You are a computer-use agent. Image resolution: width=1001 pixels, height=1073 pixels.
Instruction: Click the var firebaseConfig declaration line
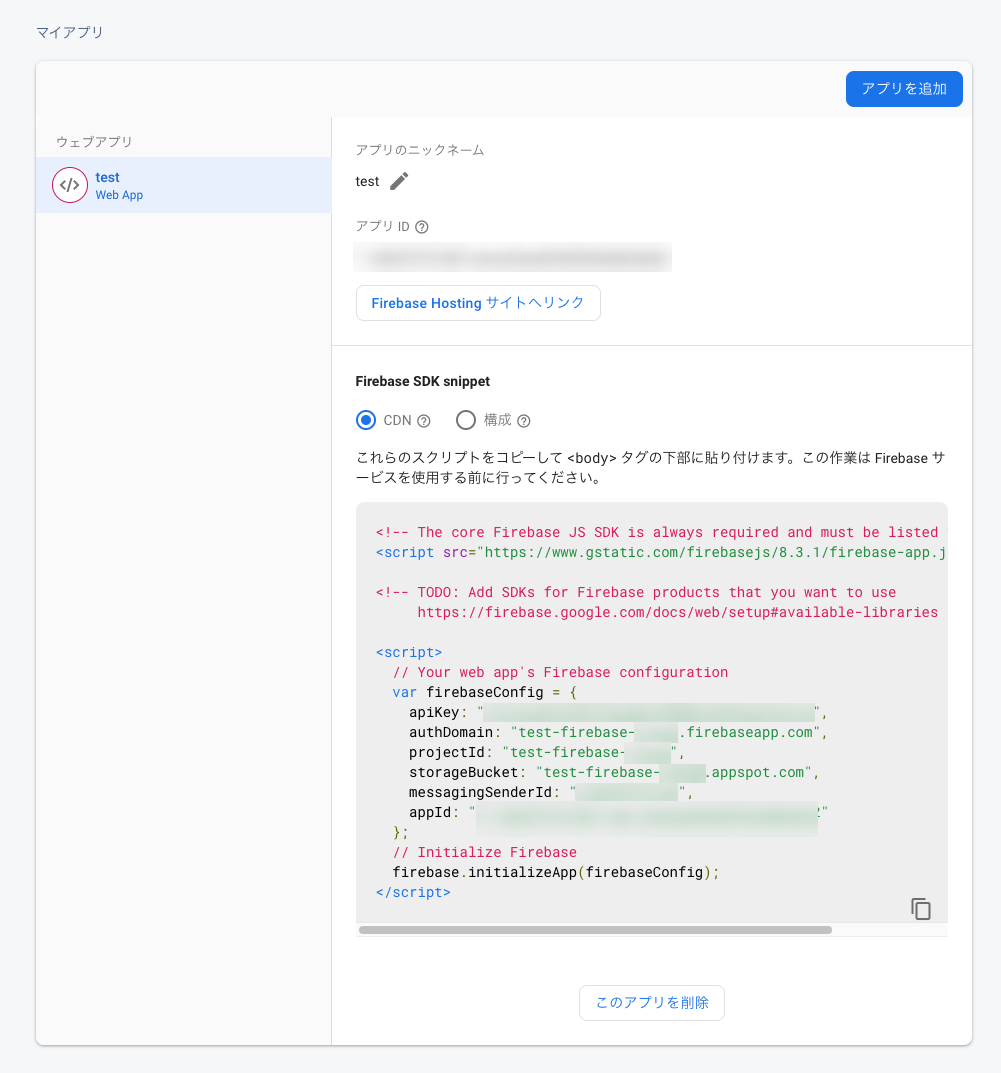484,693
